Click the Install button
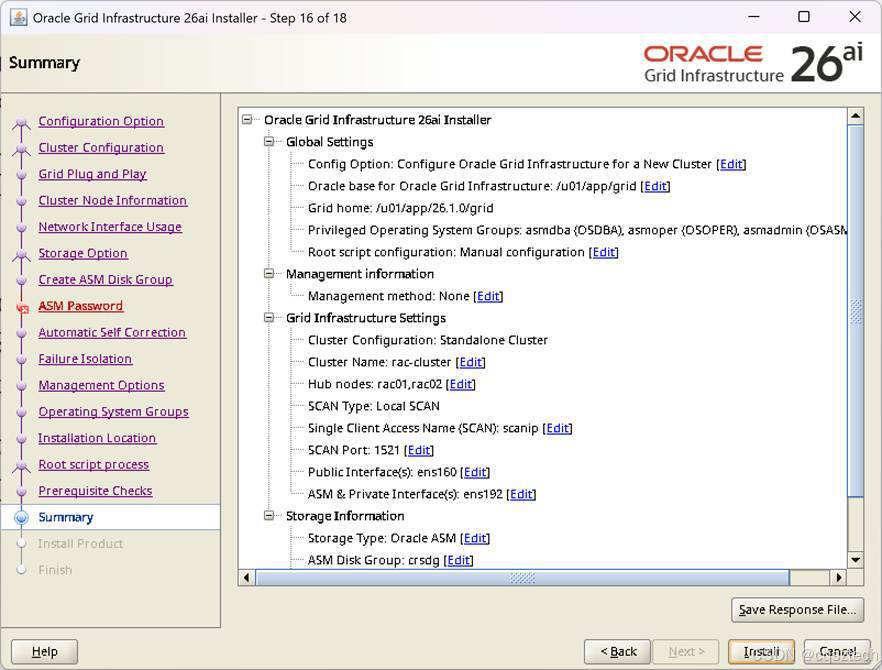The width and height of the screenshot is (882, 670). click(x=761, y=651)
